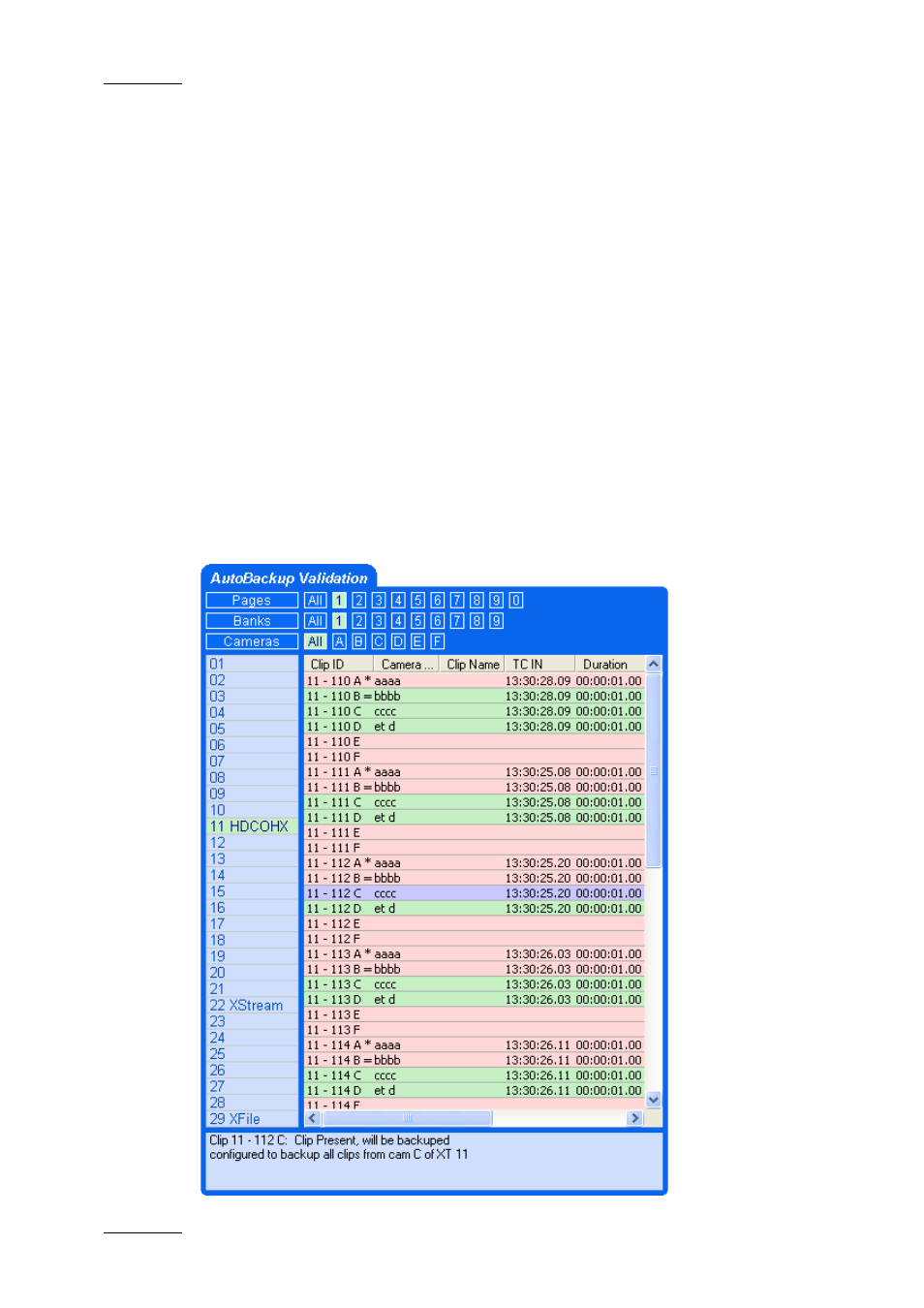Select camera A filter
This screenshot has width=924, height=1308.
tap(339, 641)
